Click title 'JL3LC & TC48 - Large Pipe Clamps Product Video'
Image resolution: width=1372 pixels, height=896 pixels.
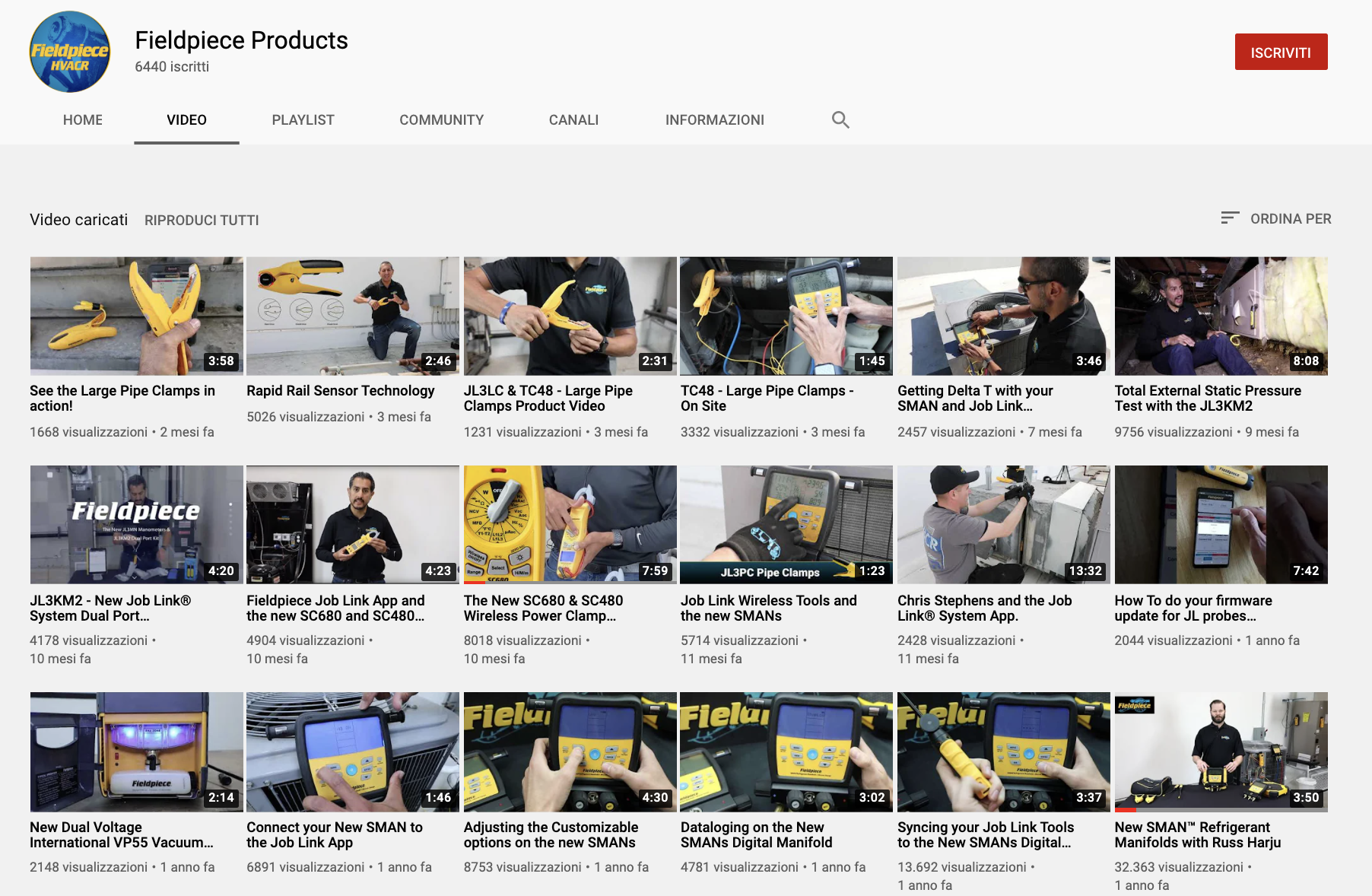pos(548,398)
